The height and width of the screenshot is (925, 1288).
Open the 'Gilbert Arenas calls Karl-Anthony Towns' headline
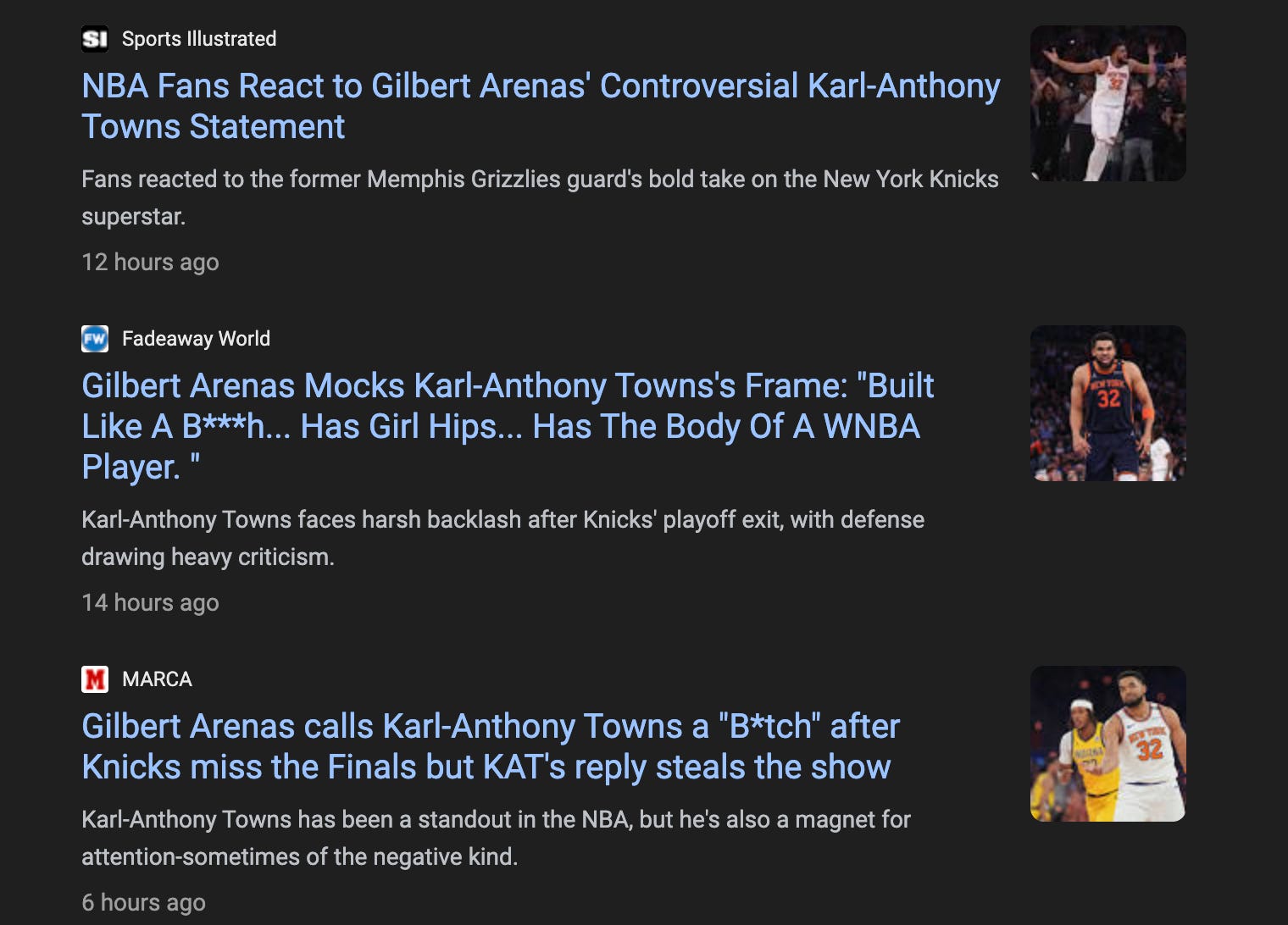491,746
